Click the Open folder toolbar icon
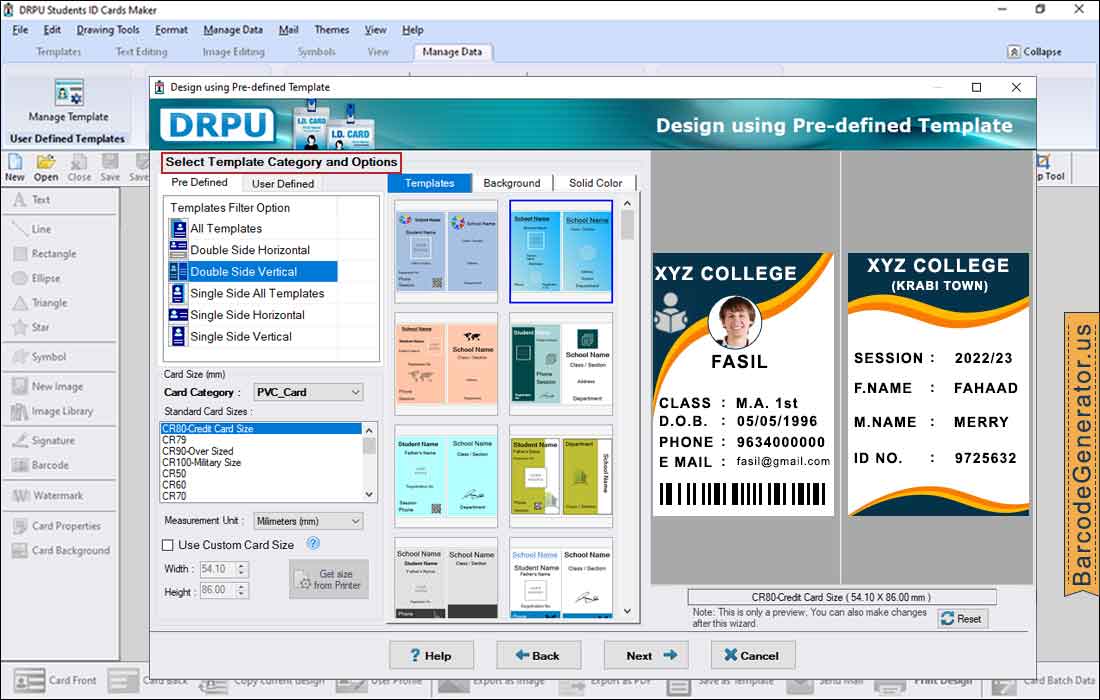Image resolution: width=1100 pixels, height=700 pixels. (46, 168)
